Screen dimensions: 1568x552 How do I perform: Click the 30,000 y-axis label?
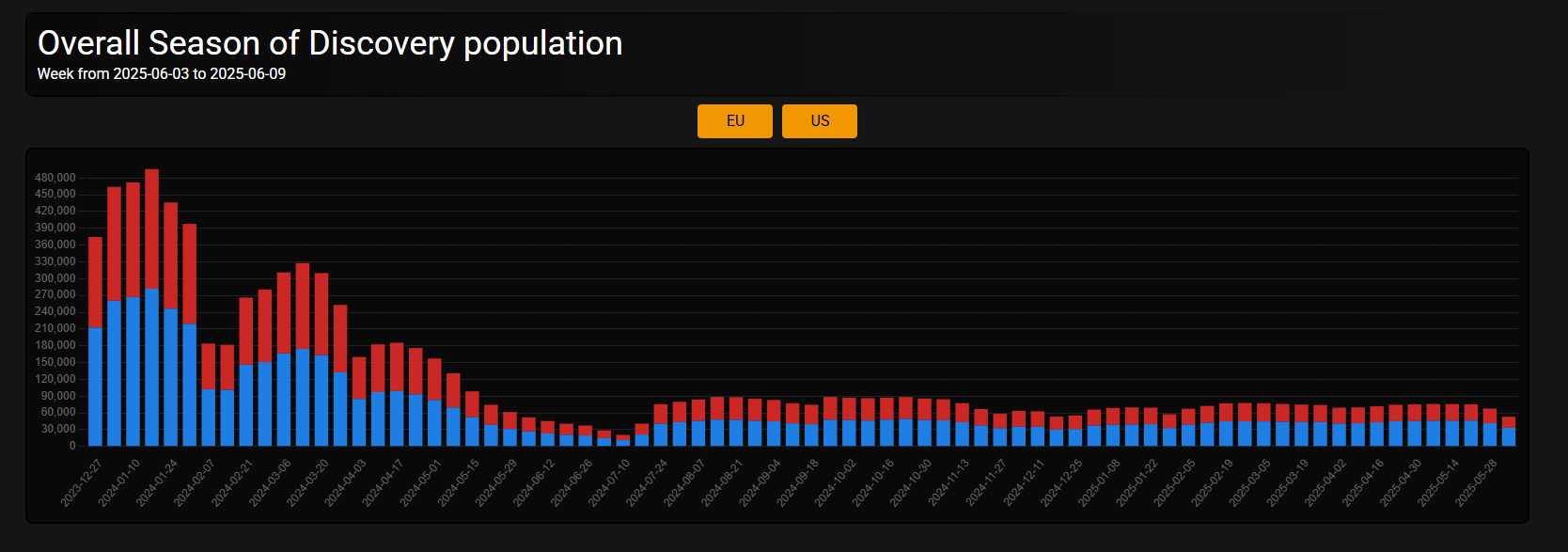pos(58,429)
